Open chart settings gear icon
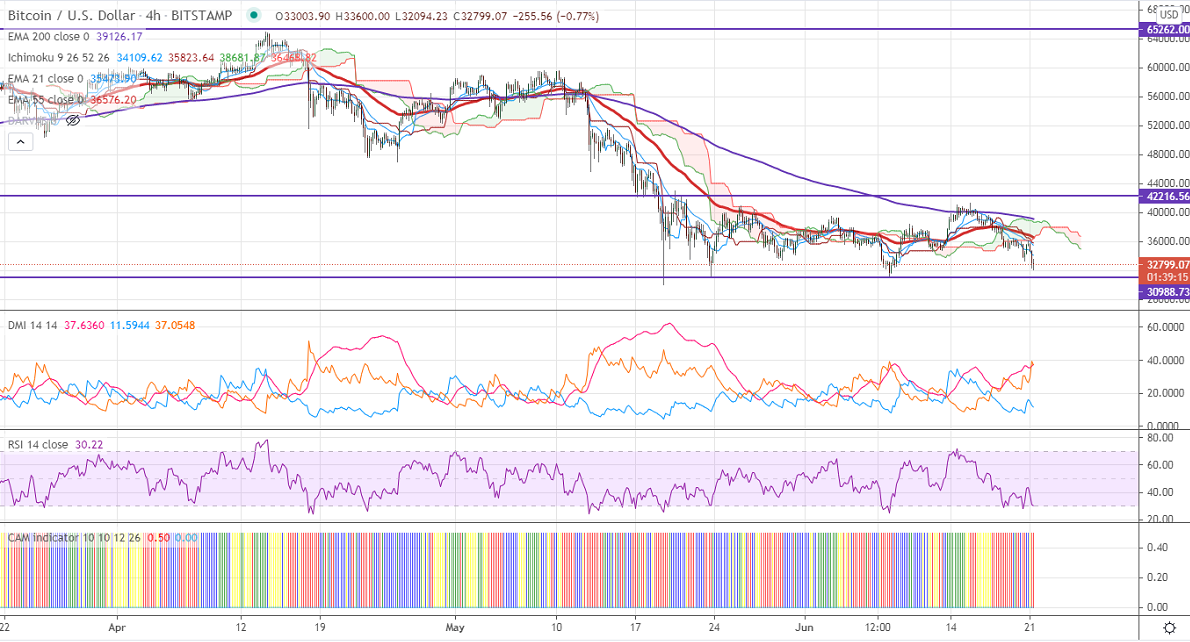 coord(1170,628)
